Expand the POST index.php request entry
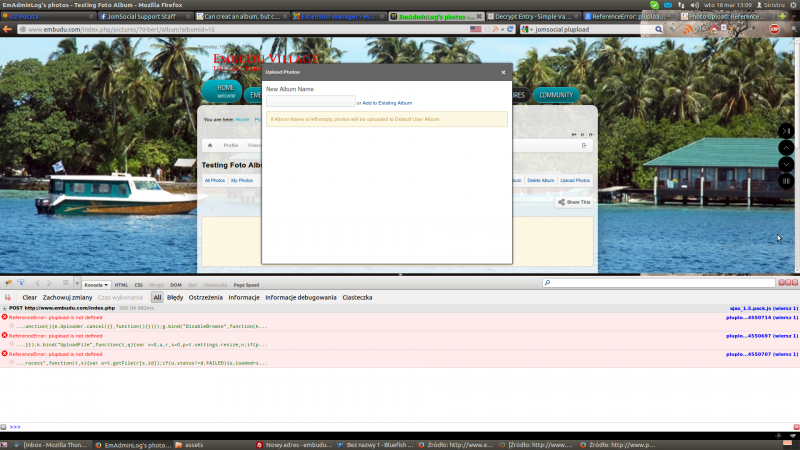 pyautogui.click(x=5, y=308)
